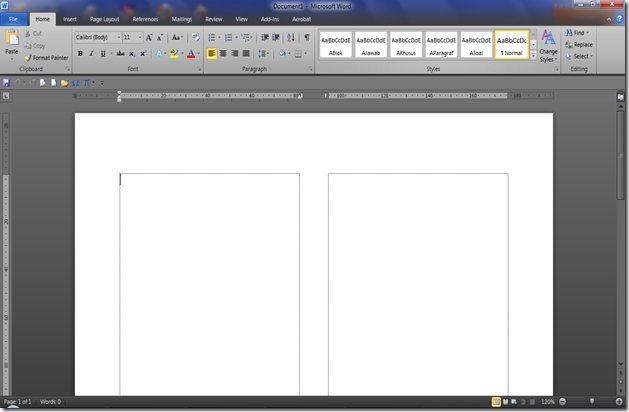
Task: Click the Copy command
Action: 34,46
